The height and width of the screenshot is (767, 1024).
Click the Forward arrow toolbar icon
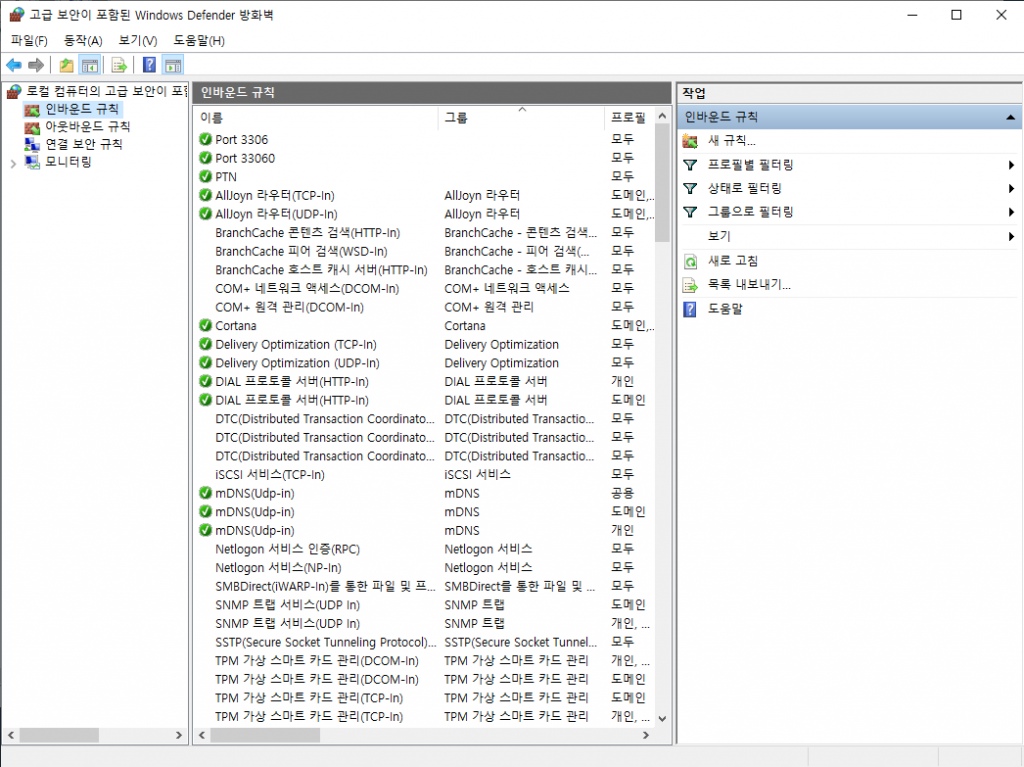point(37,65)
